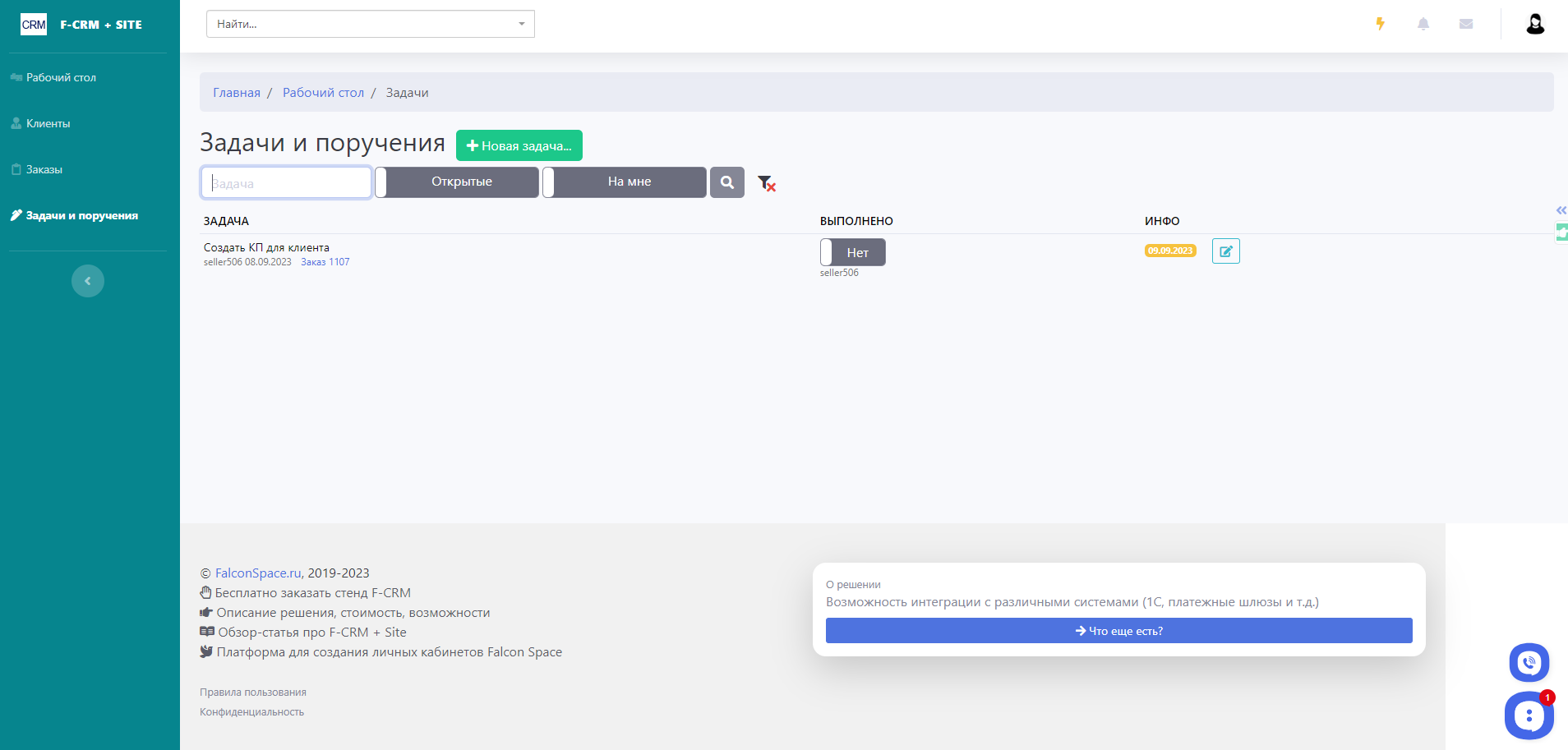The width and height of the screenshot is (1568, 750).
Task: Toggle the На мне filter
Action: (x=625, y=182)
